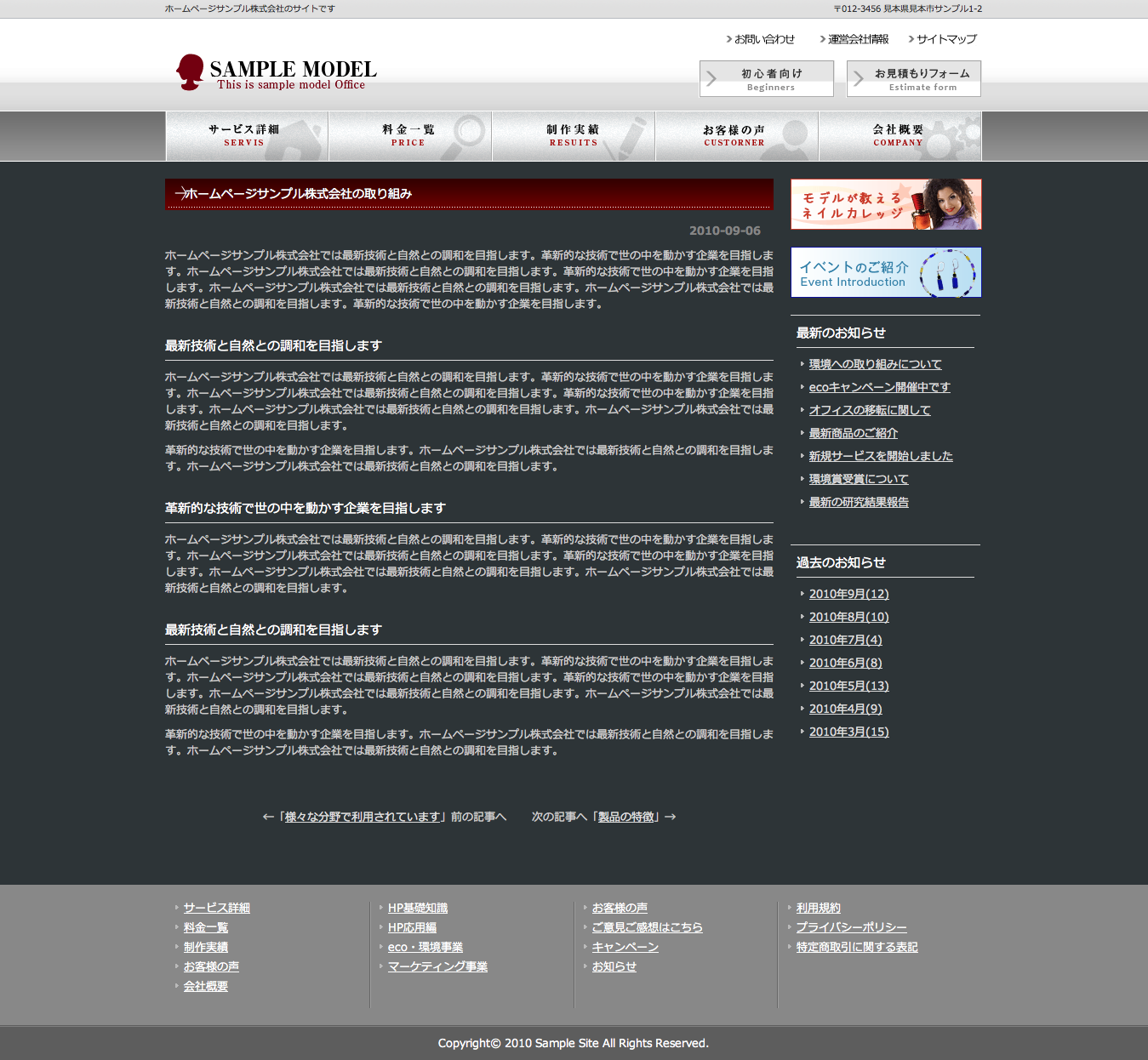Image resolution: width=1148 pixels, height=1060 pixels.
Task: Click the お問い合わせ header link
Action: click(x=764, y=39)
